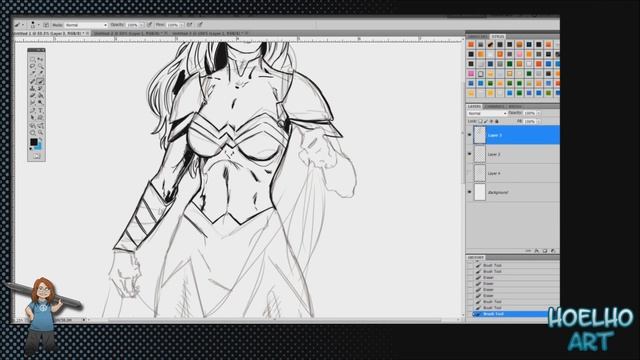Select the Clone Stamp tool
This screenshot has height=360, width=640.
click(33, 88)
